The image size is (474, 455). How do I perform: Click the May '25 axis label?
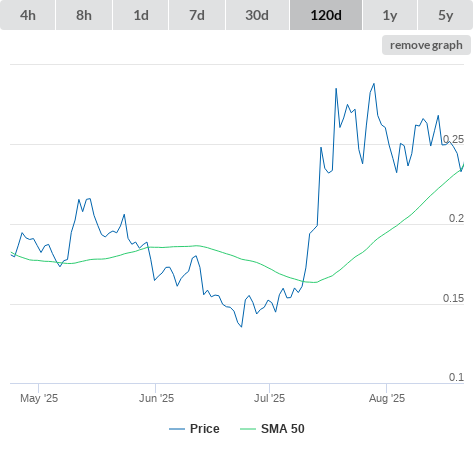[x=39, y=398]
